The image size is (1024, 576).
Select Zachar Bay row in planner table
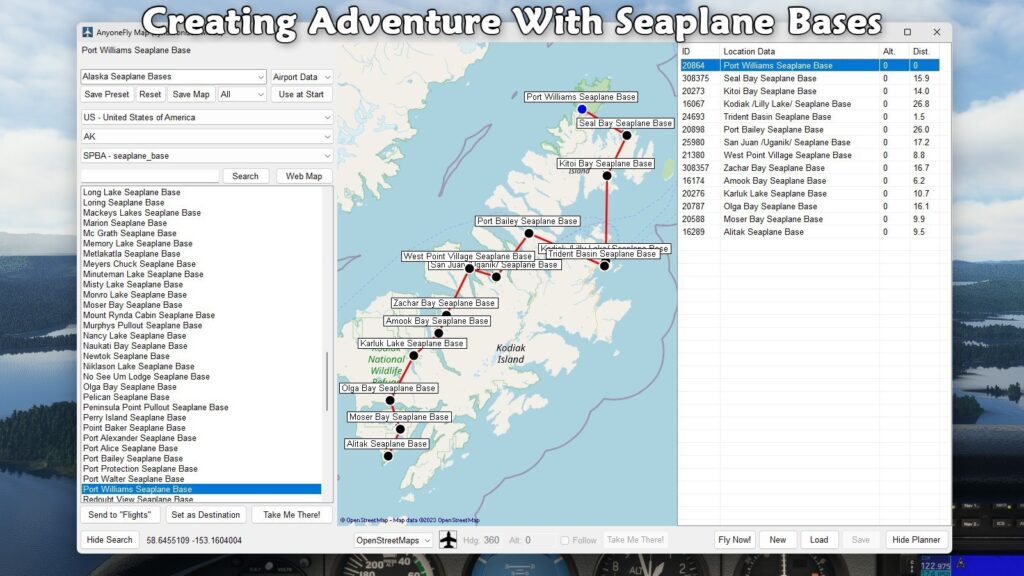coord(775,168)
